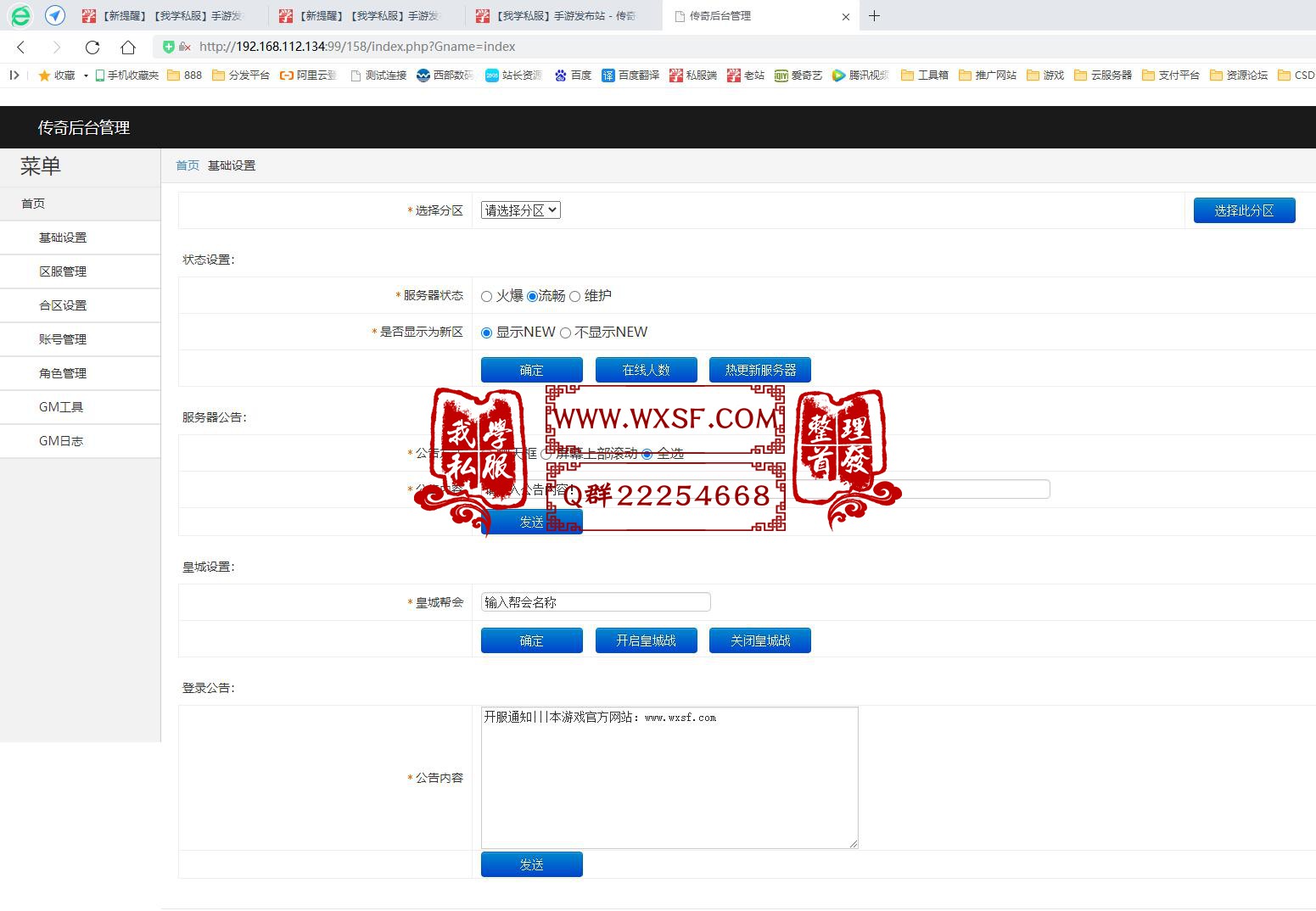Open the 请选择分区 dropdown

pyautogui.click(x=521, y=210)
